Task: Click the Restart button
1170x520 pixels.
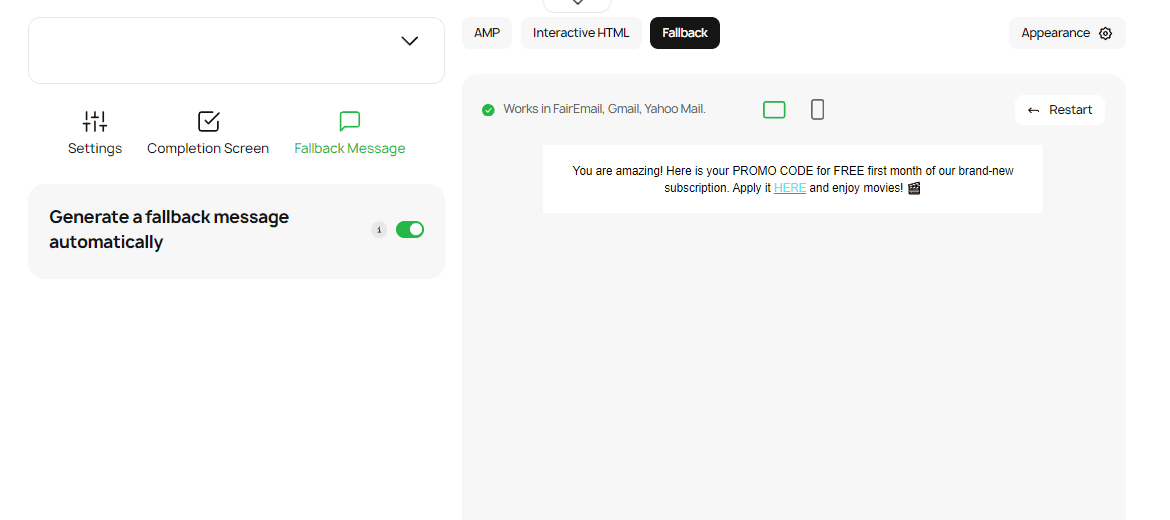Action: pyautogui.click(x=1060, y=110)
